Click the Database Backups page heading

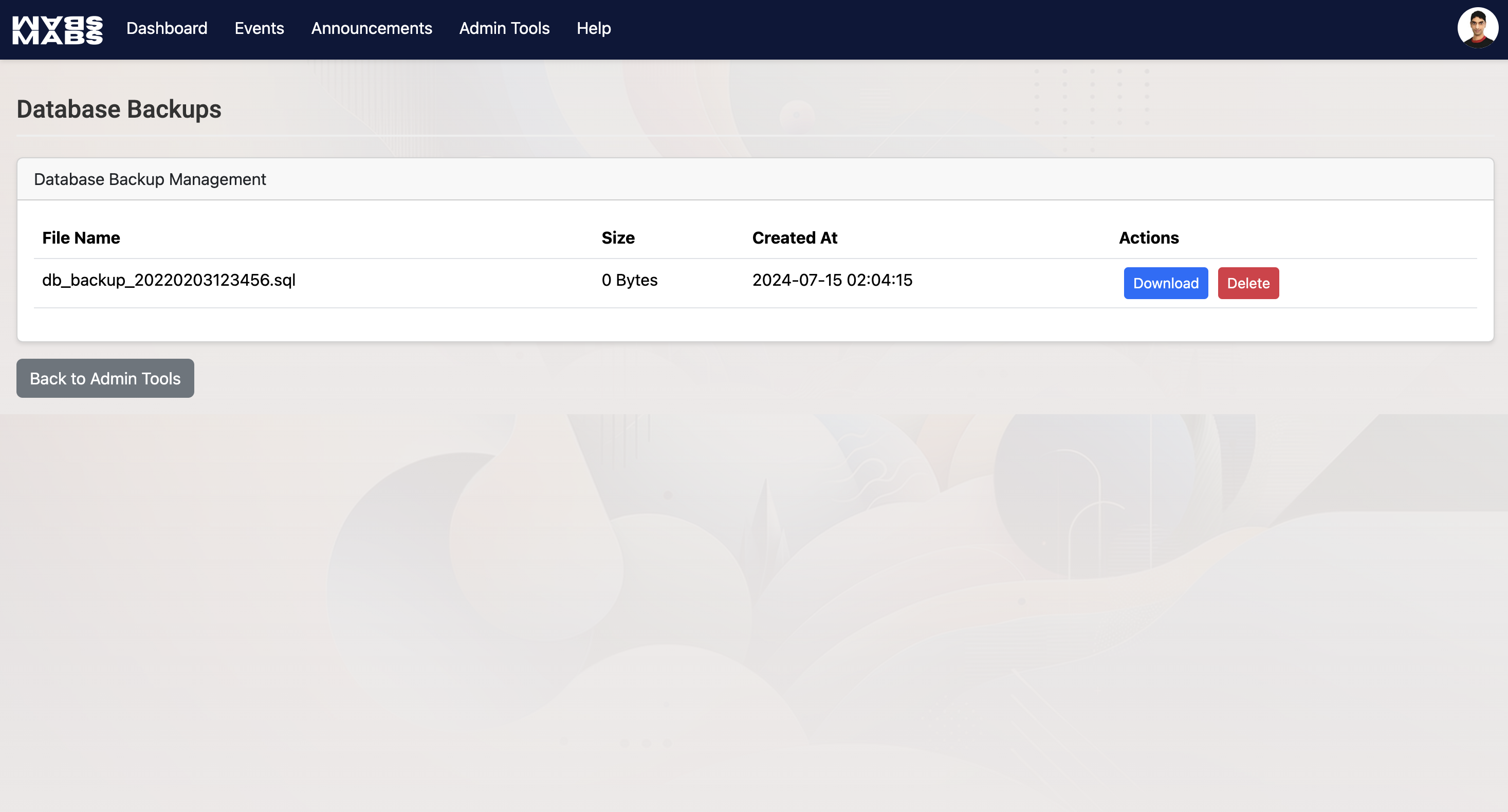tap(119, 109)
